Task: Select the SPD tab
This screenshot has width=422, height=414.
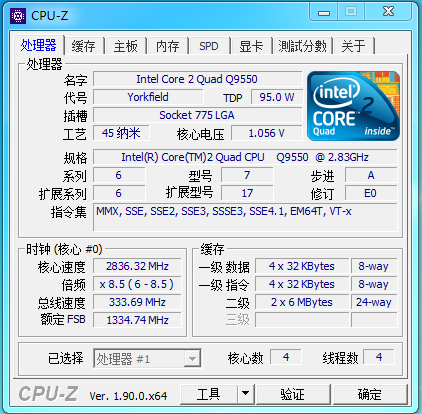Action: tap(209, 46)
